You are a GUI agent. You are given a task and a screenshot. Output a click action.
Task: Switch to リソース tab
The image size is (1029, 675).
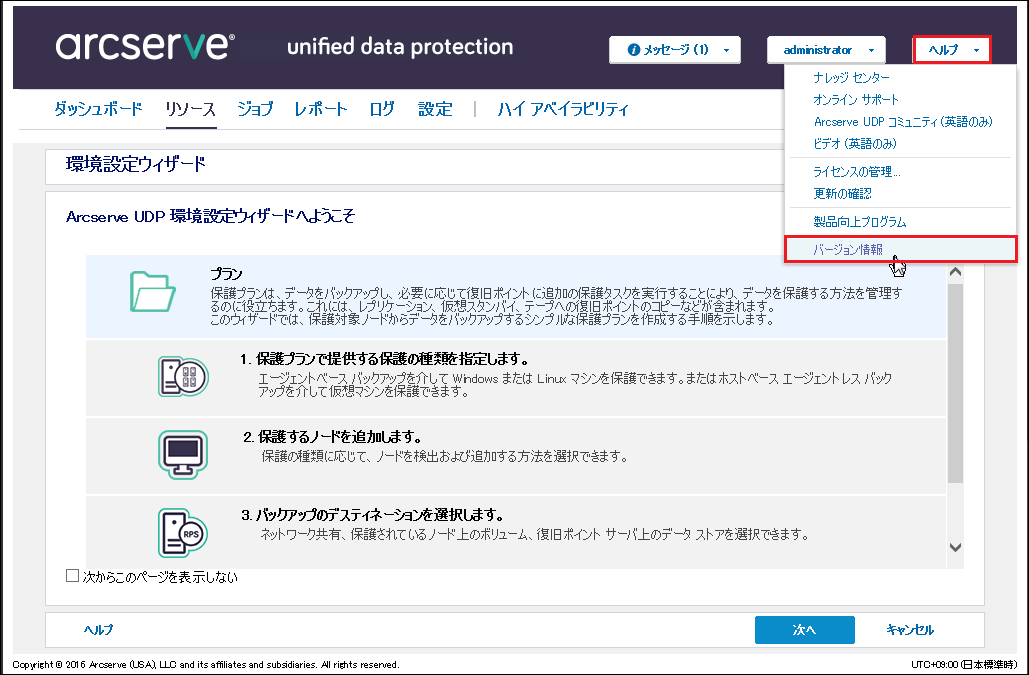[x=190, y=109]
